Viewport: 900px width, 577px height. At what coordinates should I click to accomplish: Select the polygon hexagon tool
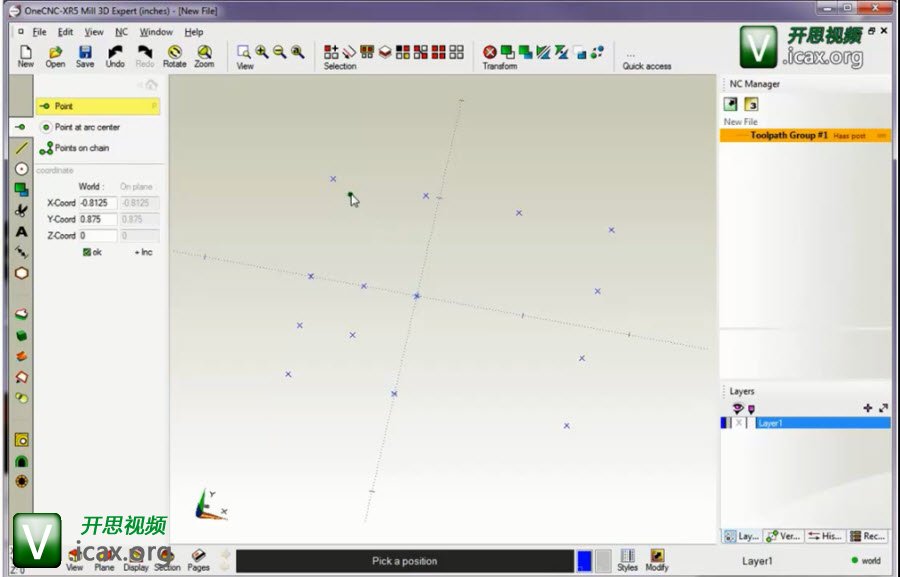tap(21, 273)
